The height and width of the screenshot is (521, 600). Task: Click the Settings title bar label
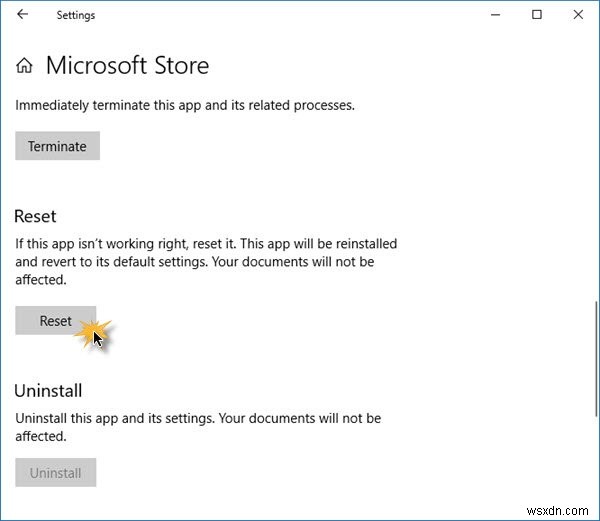(x=76, y=15)
